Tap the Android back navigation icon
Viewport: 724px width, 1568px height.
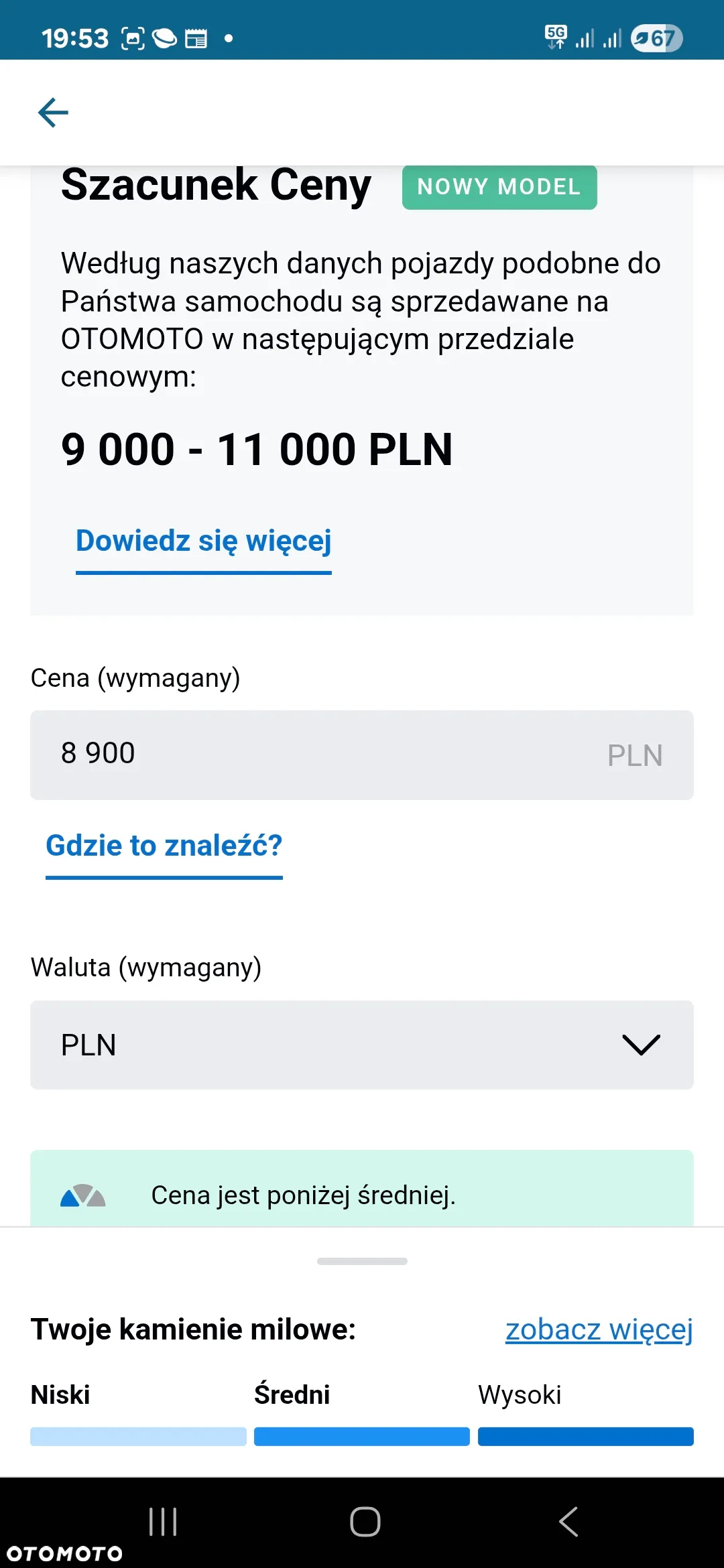coord(568,1521)
